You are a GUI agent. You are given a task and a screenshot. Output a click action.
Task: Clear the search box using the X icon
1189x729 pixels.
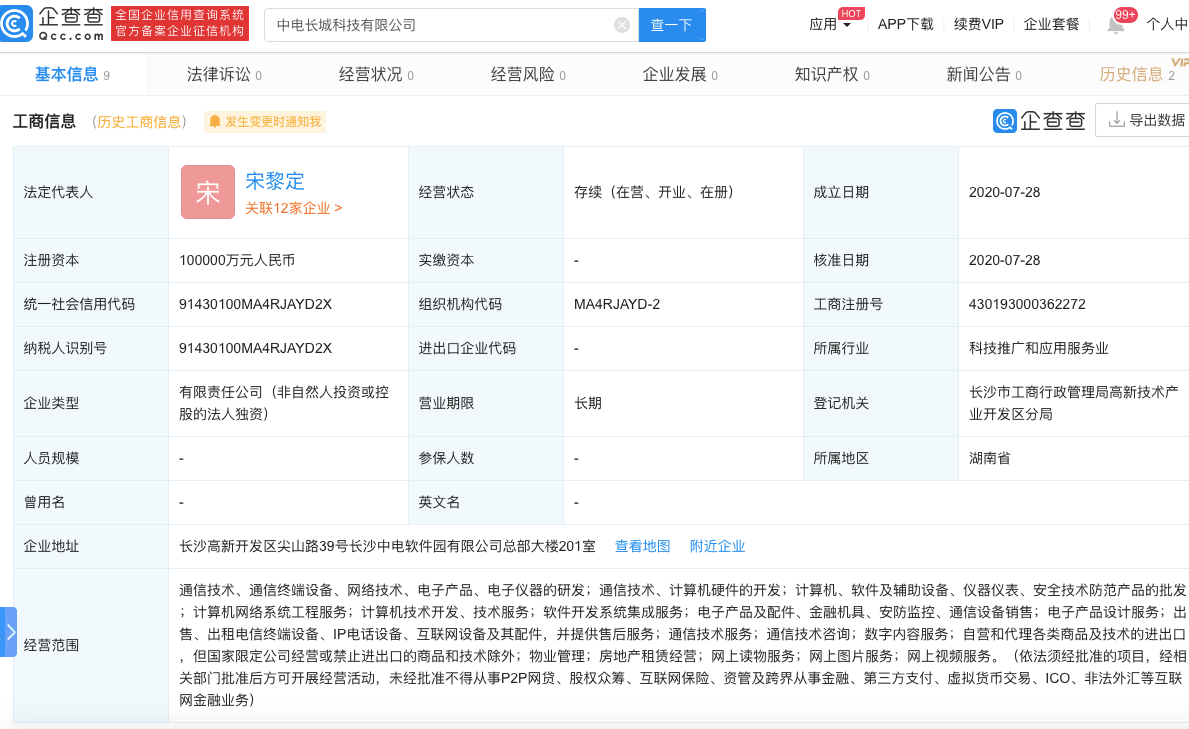[623, 24]
